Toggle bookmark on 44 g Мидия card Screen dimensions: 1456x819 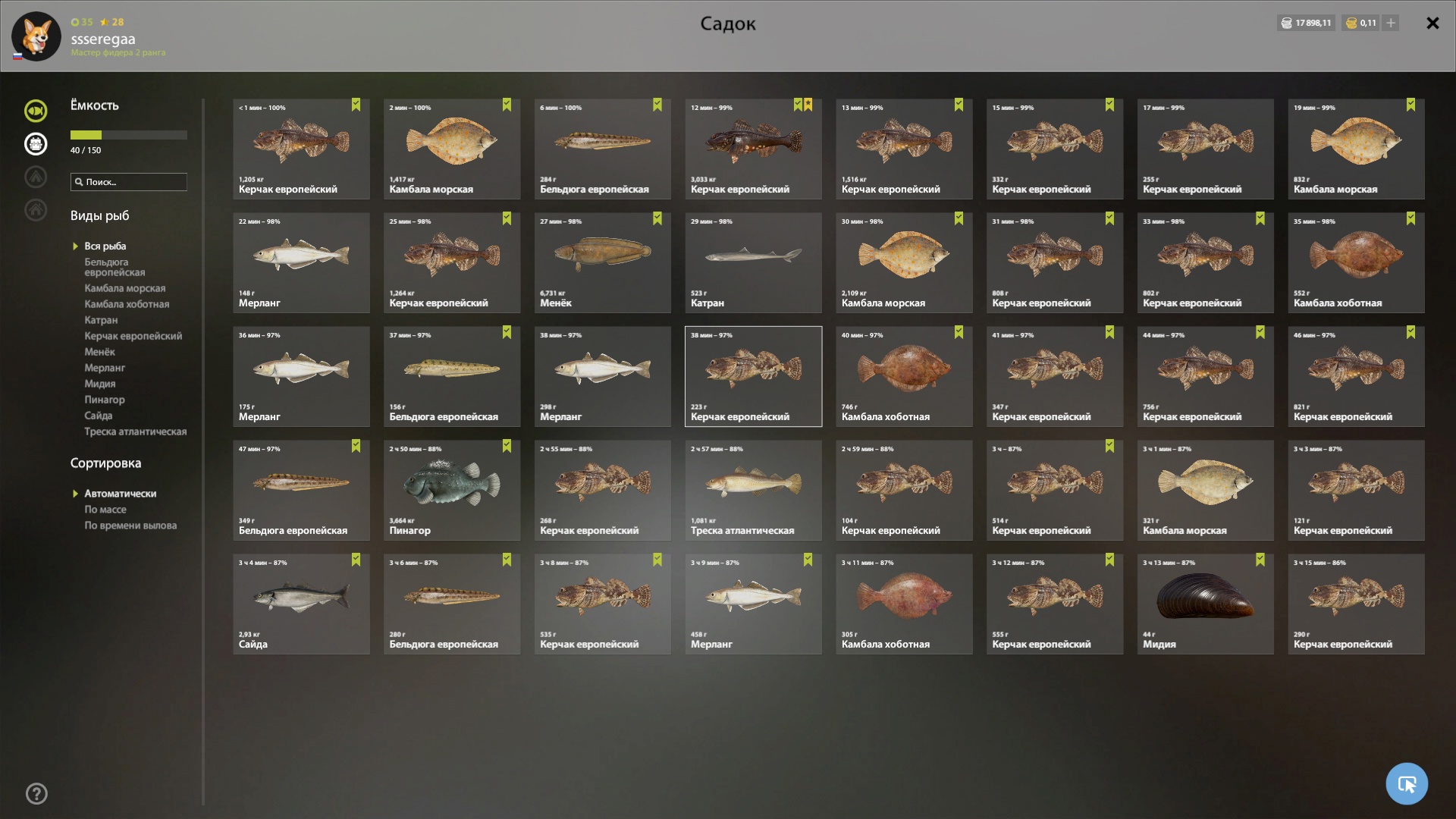pyautogui.click(x=1260, y=560)
